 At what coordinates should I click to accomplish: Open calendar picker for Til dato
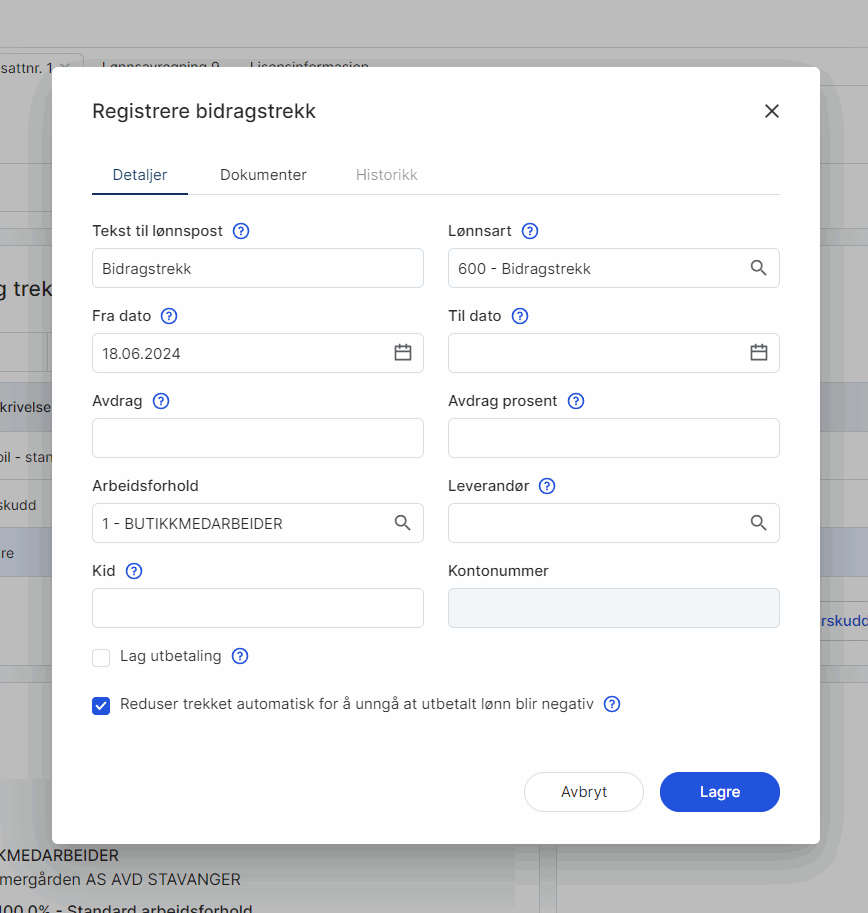[759, 352]
